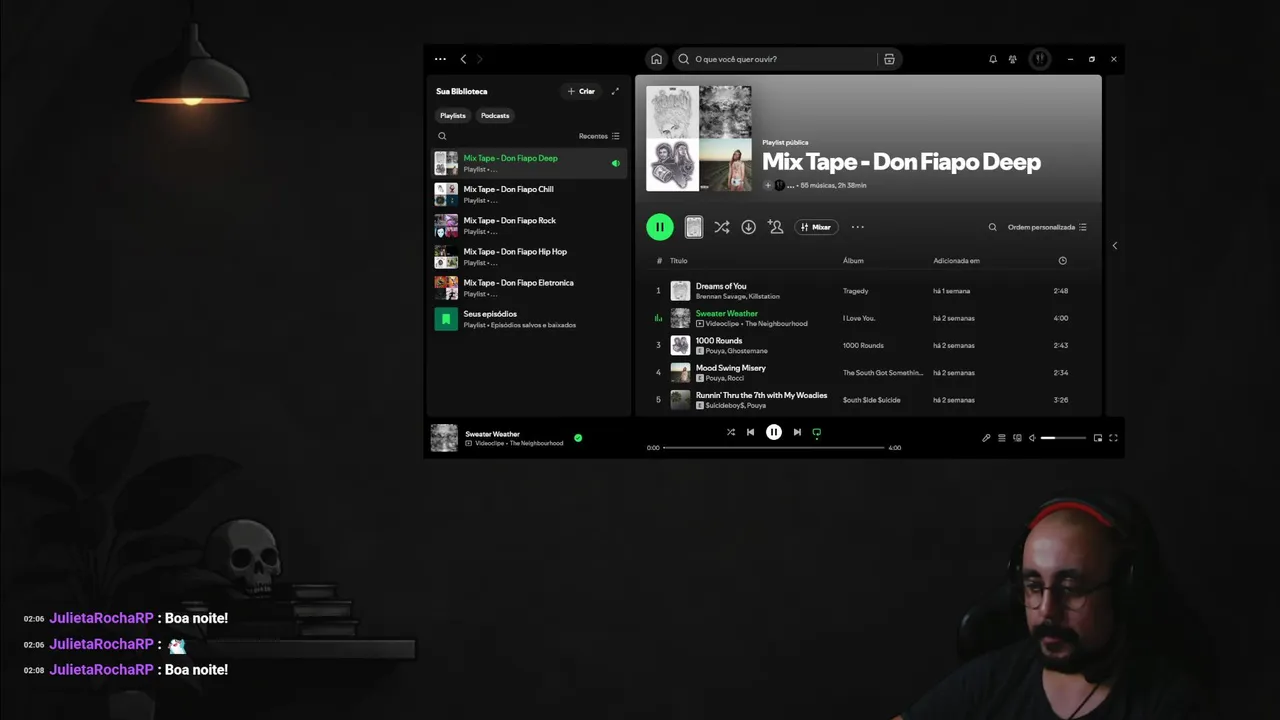1280x720 pixels.
Task: Expand the right sidebar with the chevron
Action: tap(1114, 246)
